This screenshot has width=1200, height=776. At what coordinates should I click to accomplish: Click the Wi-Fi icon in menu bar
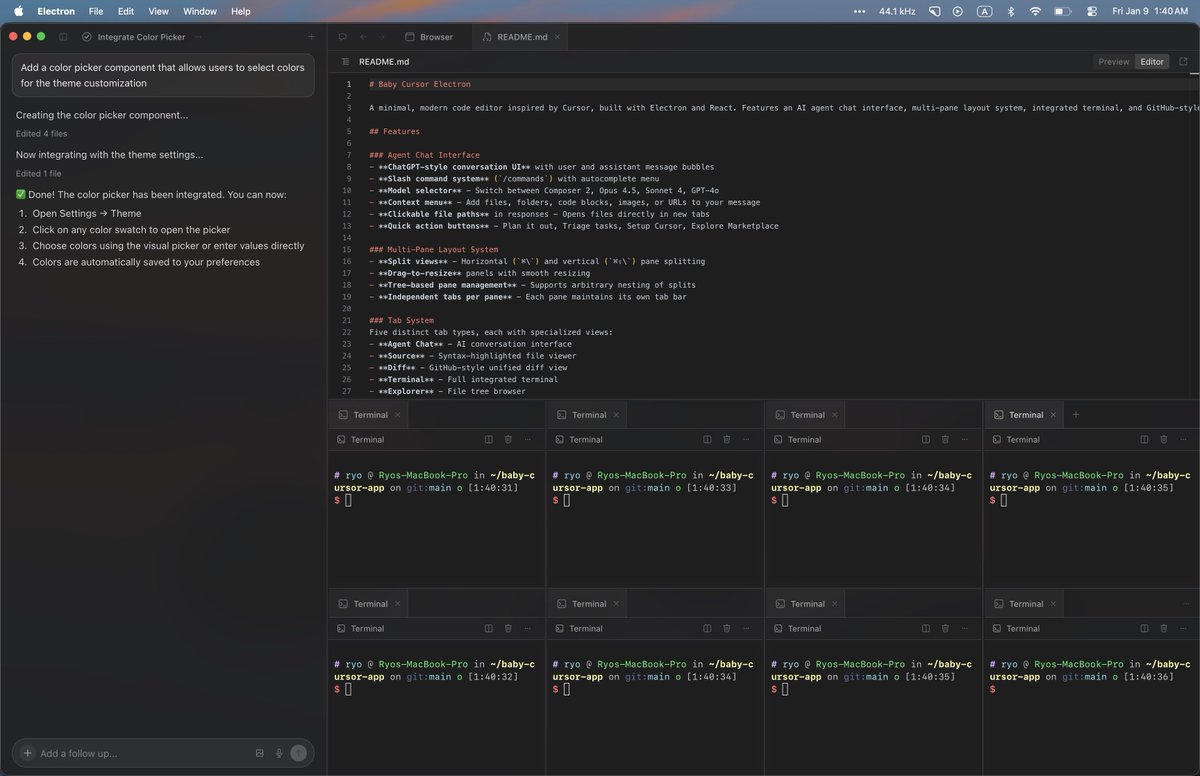pos(1035,11)
